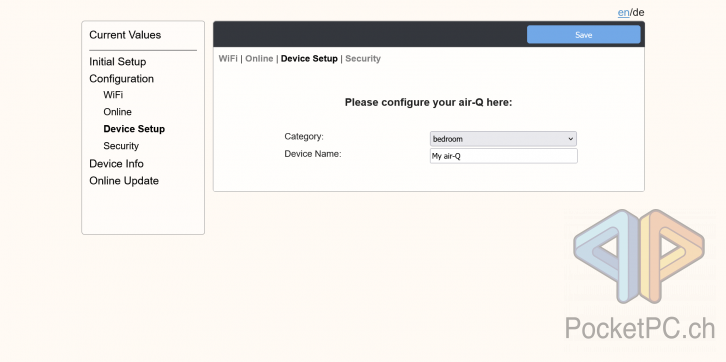Screen dimensions: 726x362
Task: Open Current Values in the sidebar
Action: point(125,35)
